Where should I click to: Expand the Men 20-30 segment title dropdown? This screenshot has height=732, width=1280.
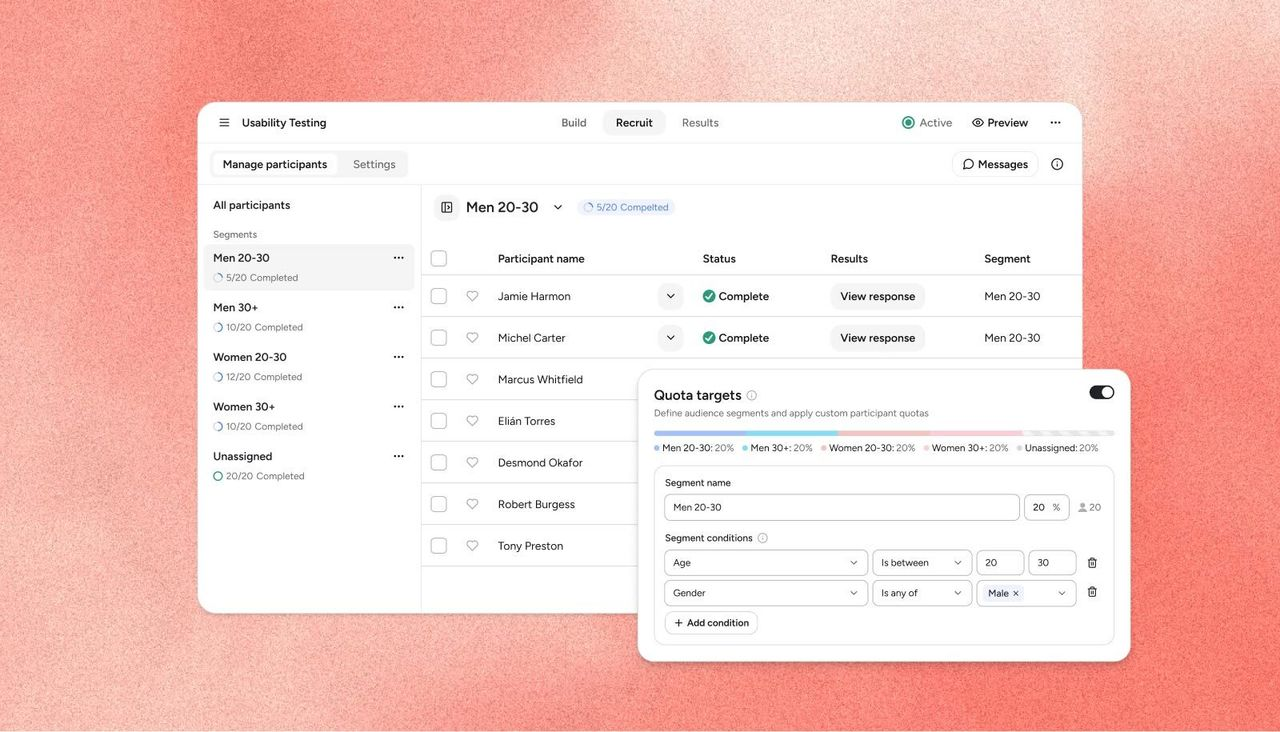pos(558,207)
